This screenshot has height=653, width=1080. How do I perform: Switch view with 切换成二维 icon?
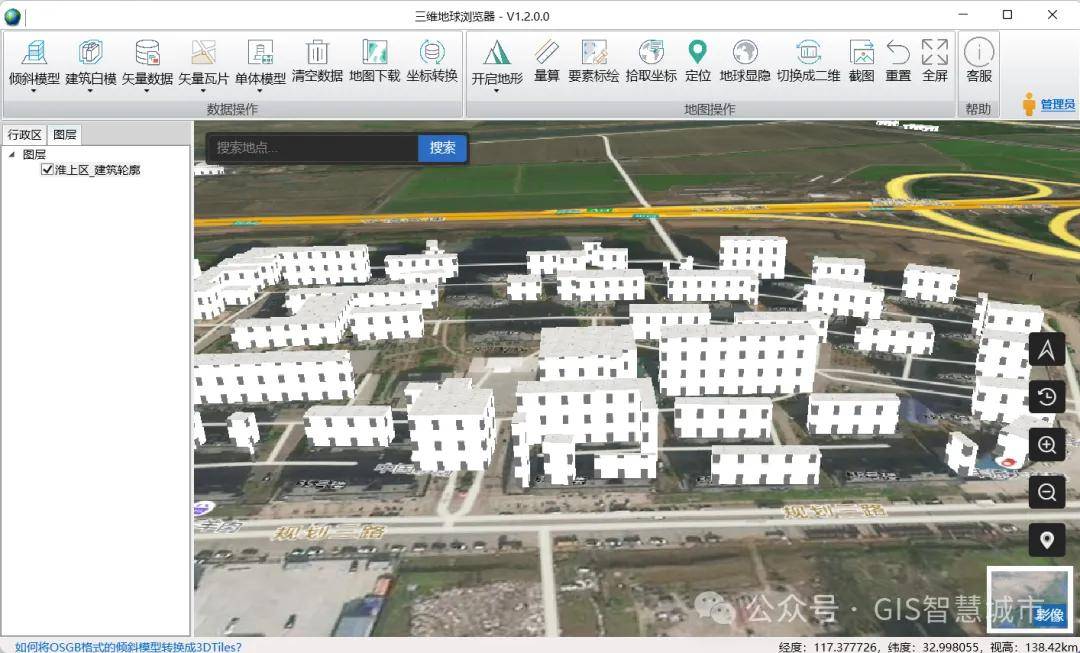[x=808, y=53]
